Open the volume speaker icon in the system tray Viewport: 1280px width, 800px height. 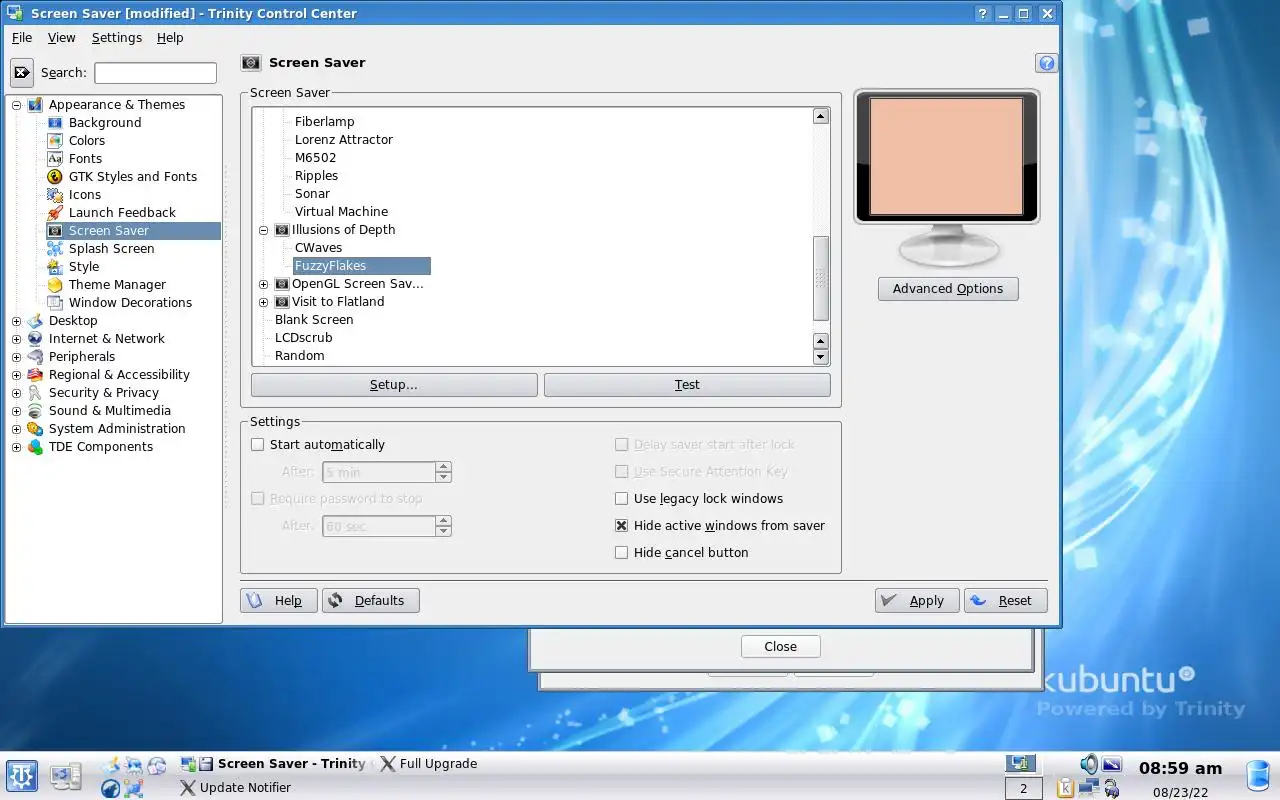pyautogui.click(x=1089, y=764)
